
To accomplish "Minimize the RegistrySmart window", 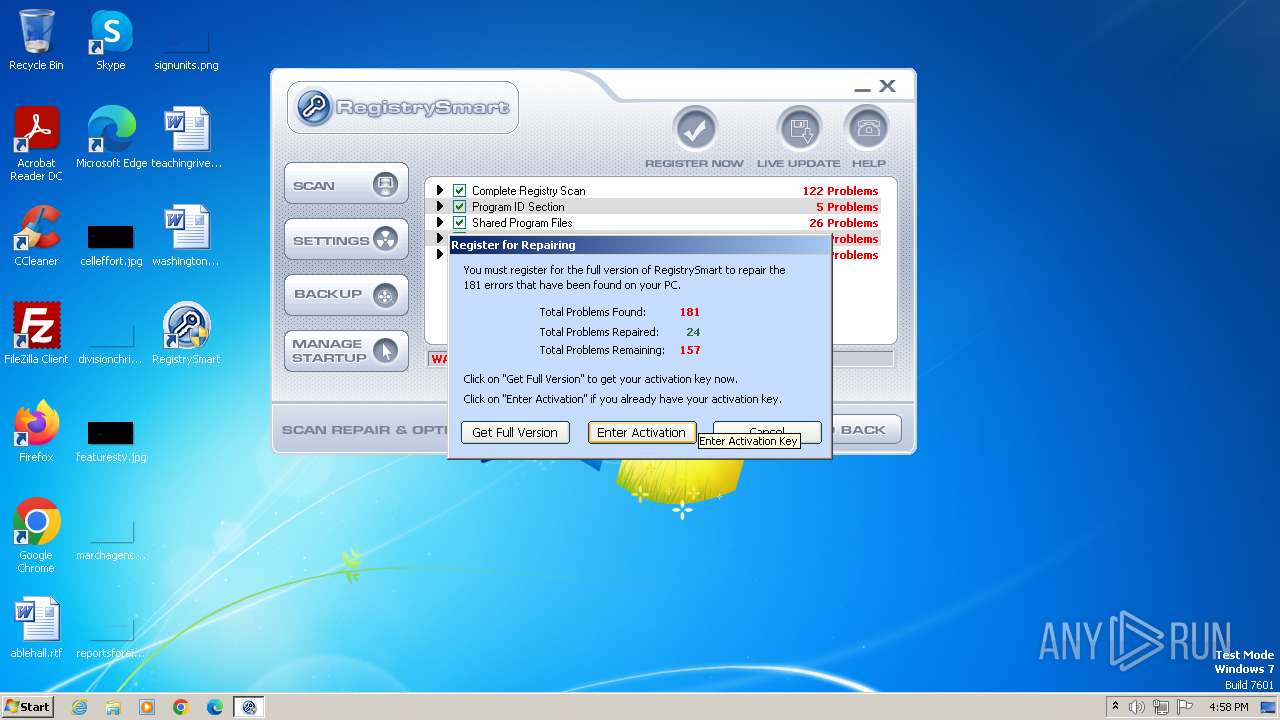I will coord(863,88).
